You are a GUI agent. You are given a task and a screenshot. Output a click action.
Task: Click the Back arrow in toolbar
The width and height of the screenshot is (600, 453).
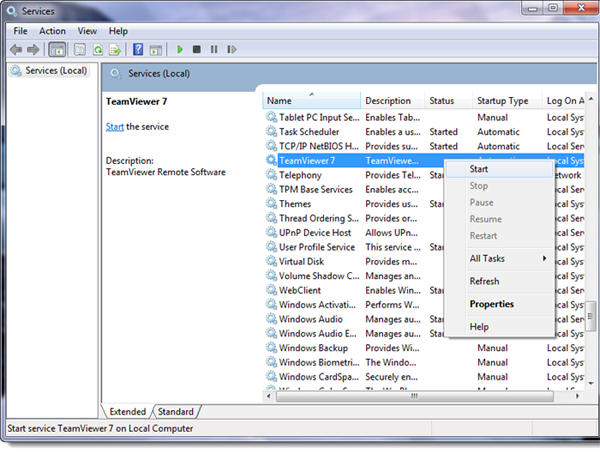click(x=16, y=49)
